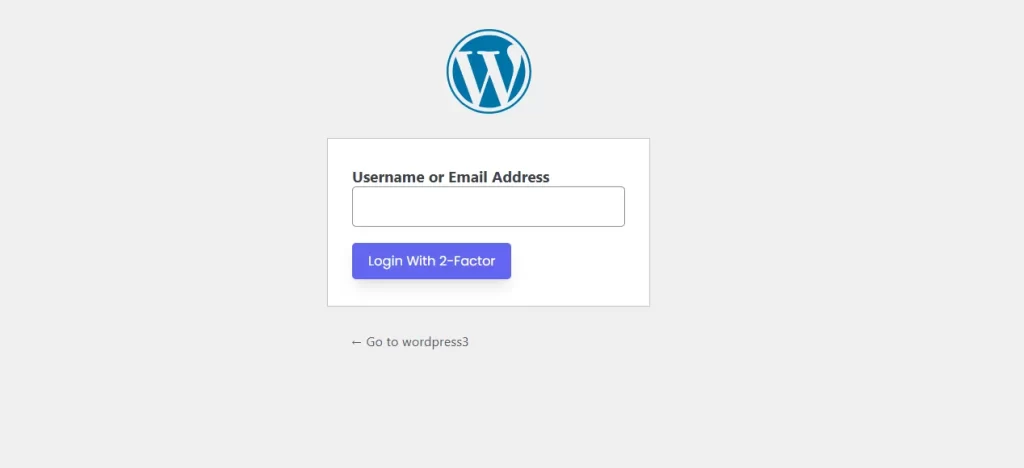Open WordPress.org via the blue W emblem

coord(488,71)
